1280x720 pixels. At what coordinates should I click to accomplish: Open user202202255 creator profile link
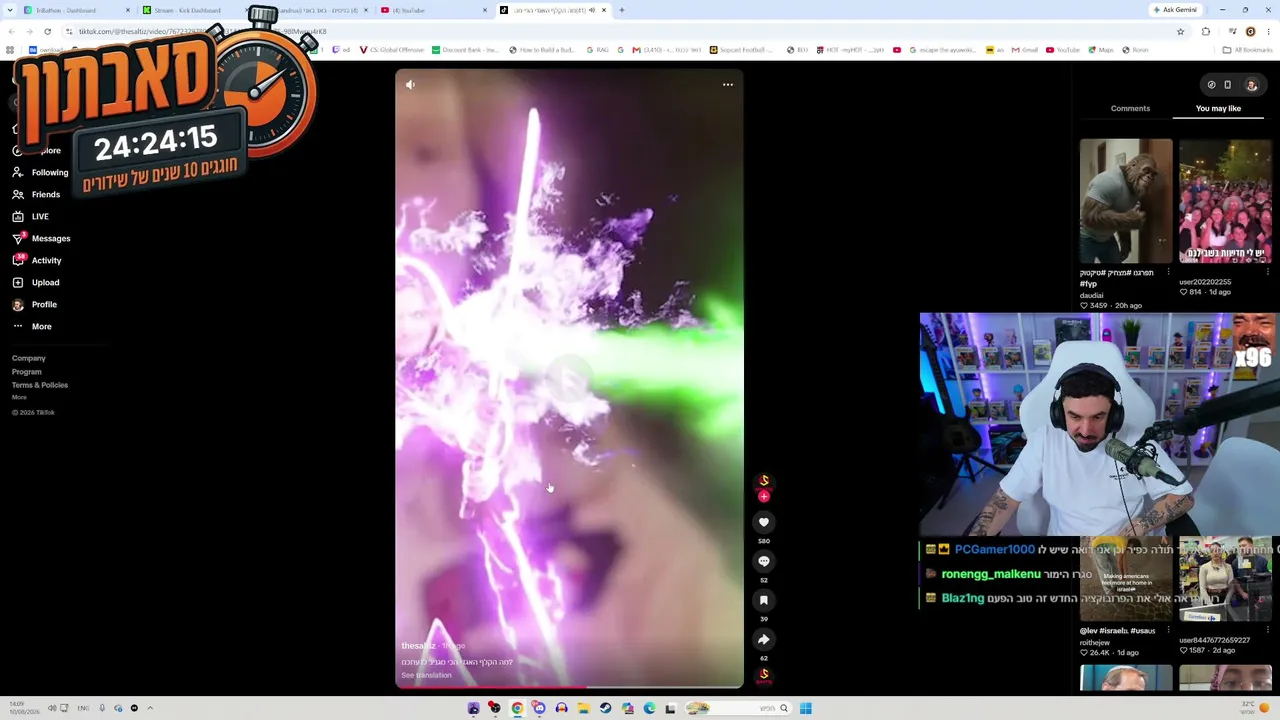pos(1205,282)
